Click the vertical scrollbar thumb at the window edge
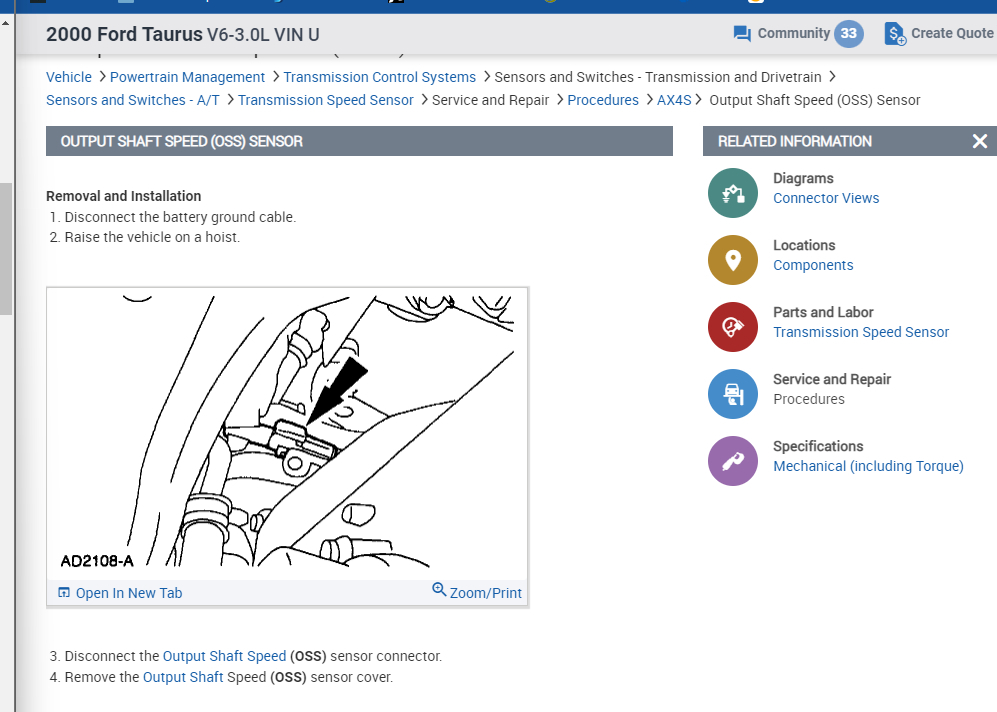997x712 pixels. point(6,249)
